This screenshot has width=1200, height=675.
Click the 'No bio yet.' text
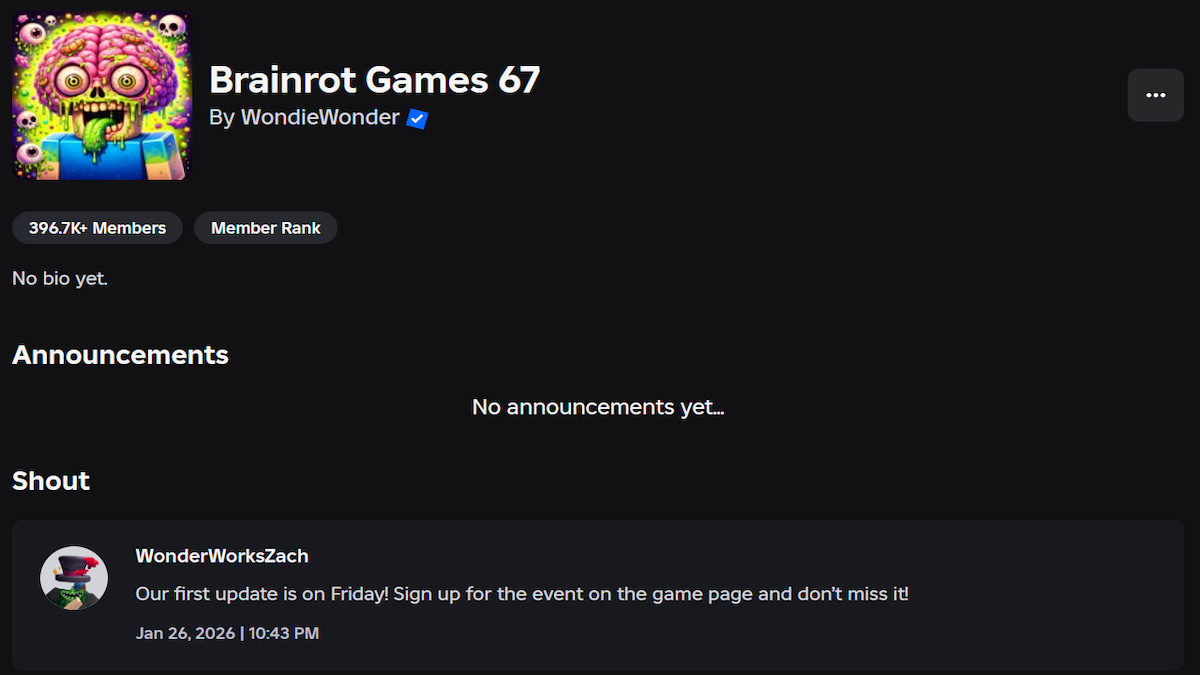click(x=60, y=278)
